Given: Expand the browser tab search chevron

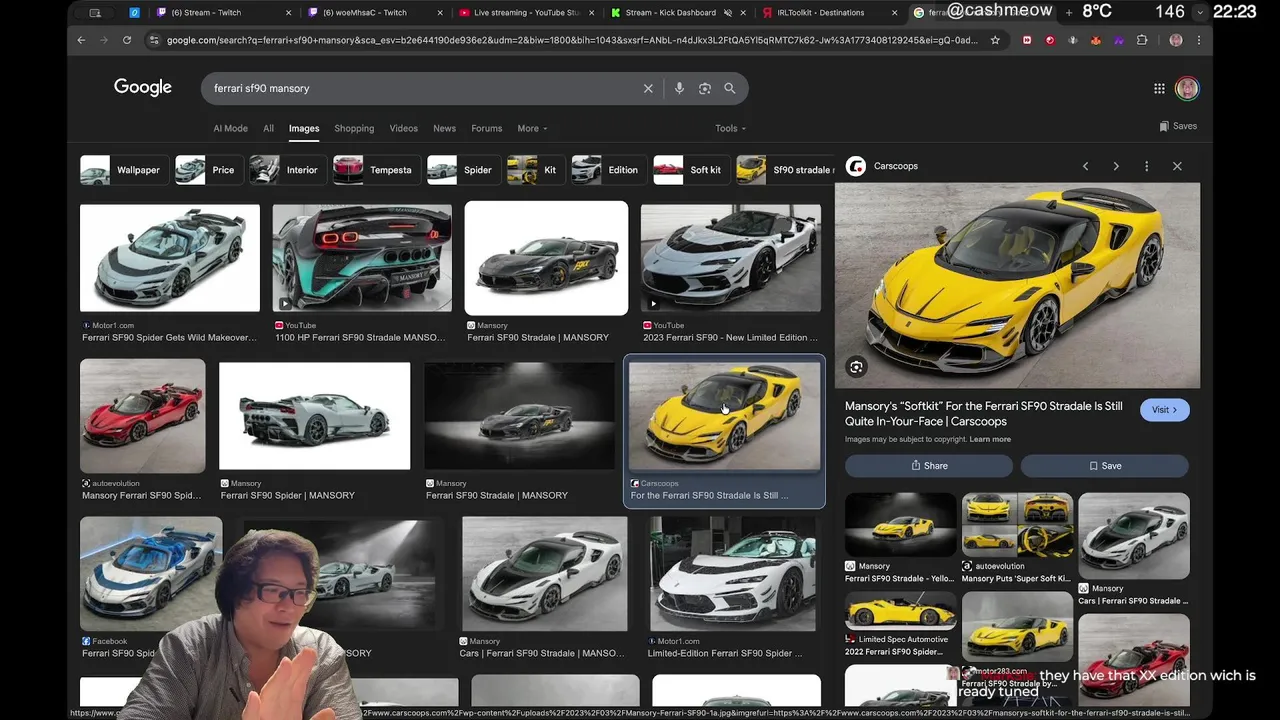Looking at the screenshot, I should coord(1199,12).
